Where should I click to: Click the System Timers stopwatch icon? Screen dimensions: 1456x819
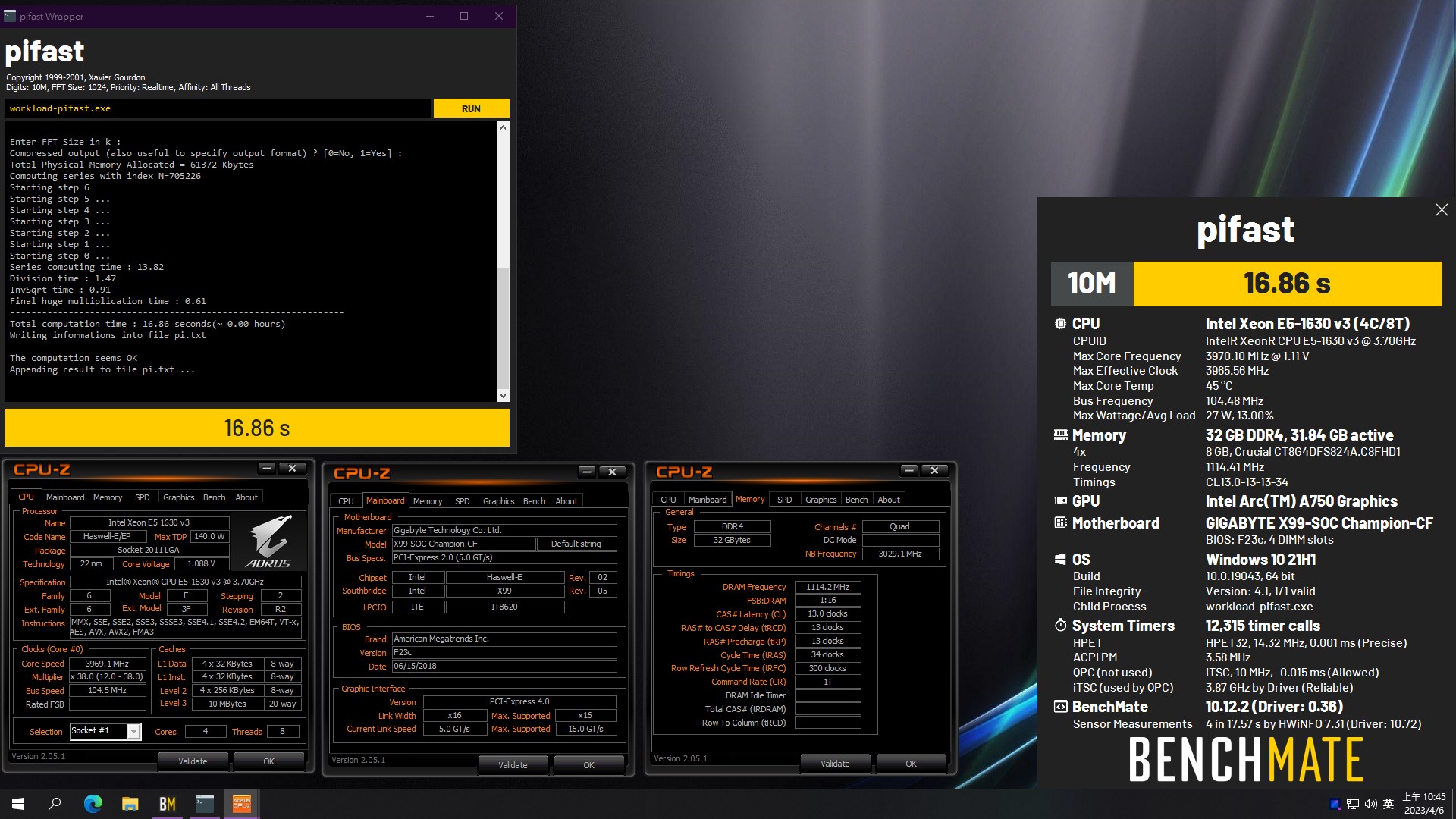click(x=1060, y=626)
